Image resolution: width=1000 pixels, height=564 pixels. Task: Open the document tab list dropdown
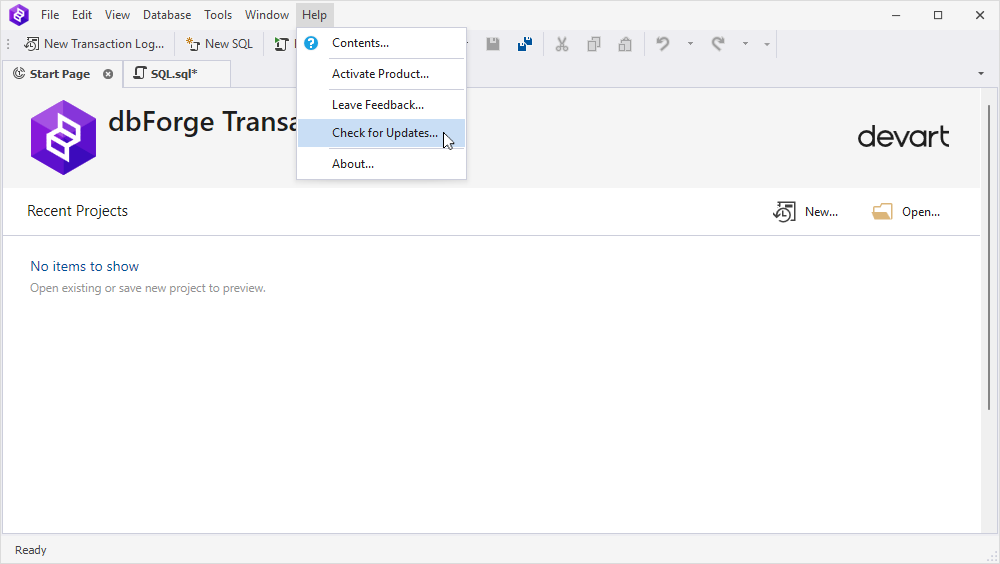[981, 74]
